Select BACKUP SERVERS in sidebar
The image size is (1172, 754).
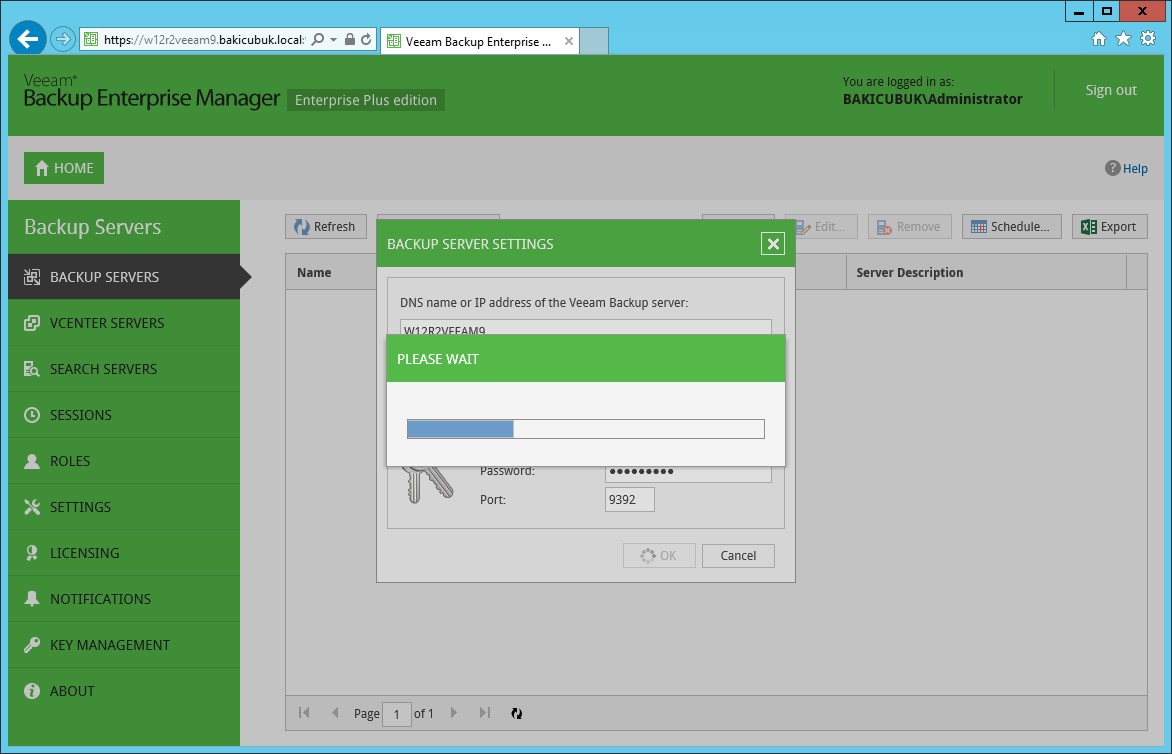click(124, 276)
